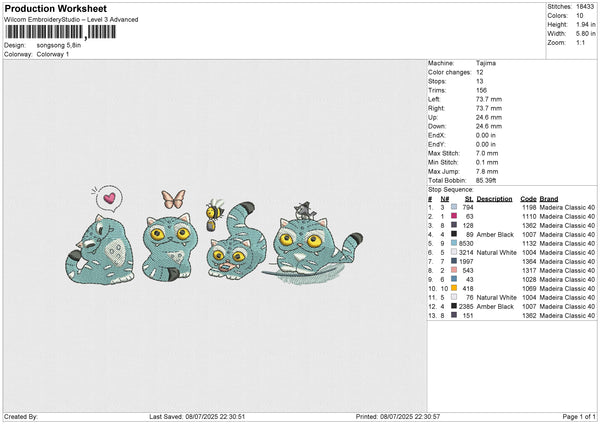600x424 pixels.
Task: Select 'Natural White' description in row 11
Action: tap(497, 297)
